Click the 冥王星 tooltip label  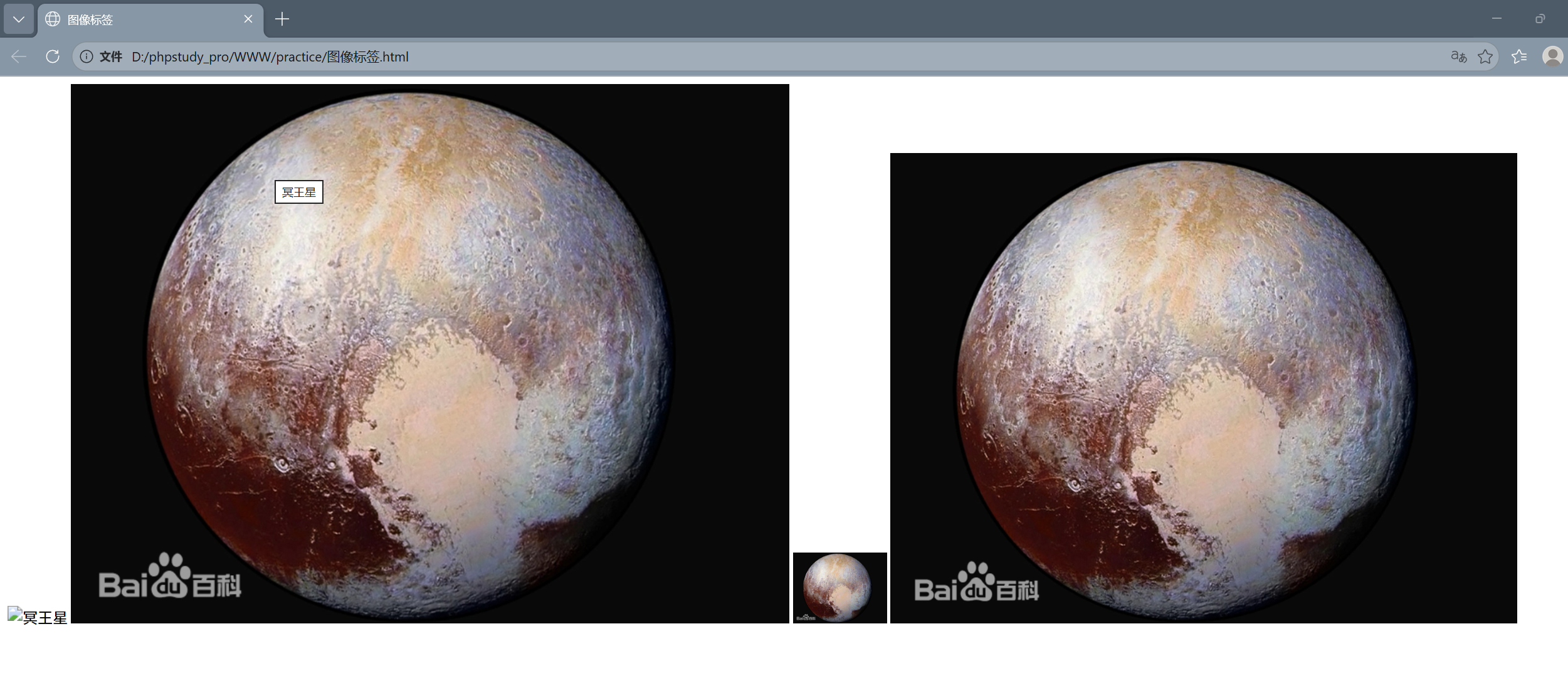pos(299,192)
